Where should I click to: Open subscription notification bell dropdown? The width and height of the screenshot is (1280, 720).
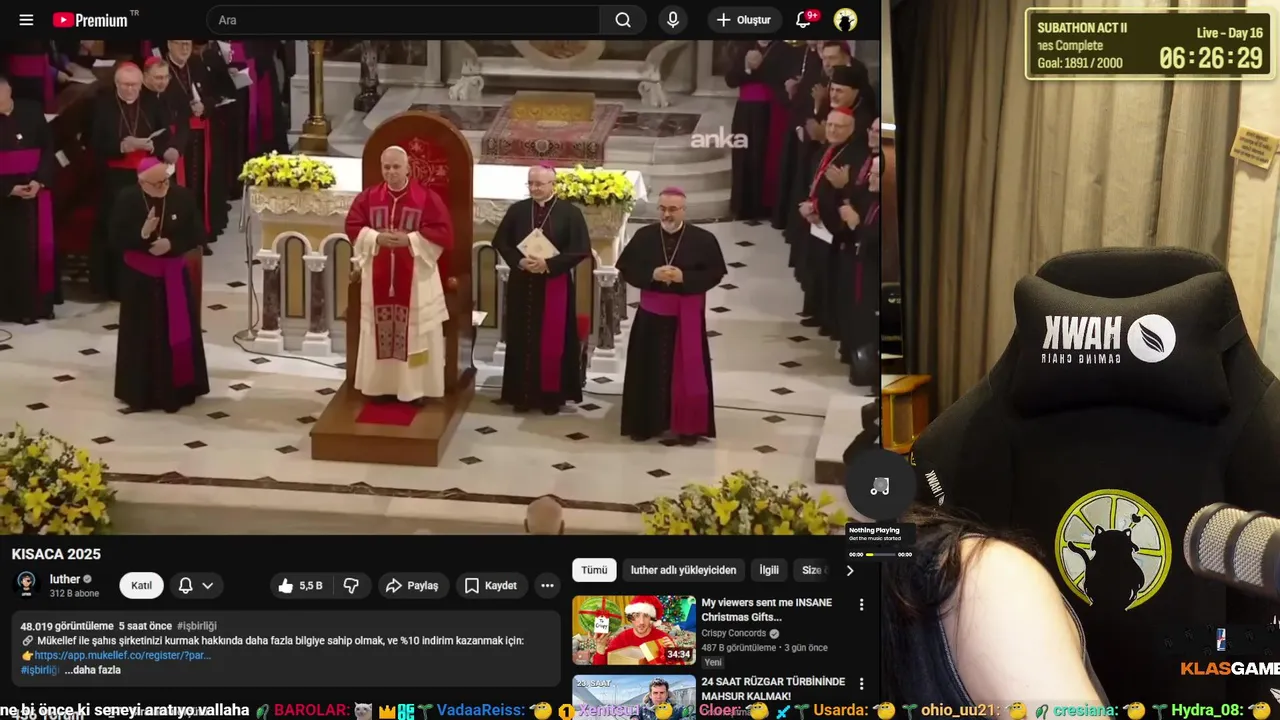click(x=195, y=586)
